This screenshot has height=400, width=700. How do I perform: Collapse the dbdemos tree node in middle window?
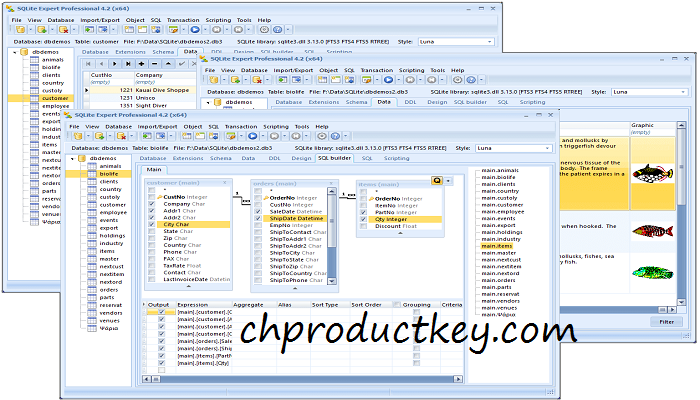208,102
